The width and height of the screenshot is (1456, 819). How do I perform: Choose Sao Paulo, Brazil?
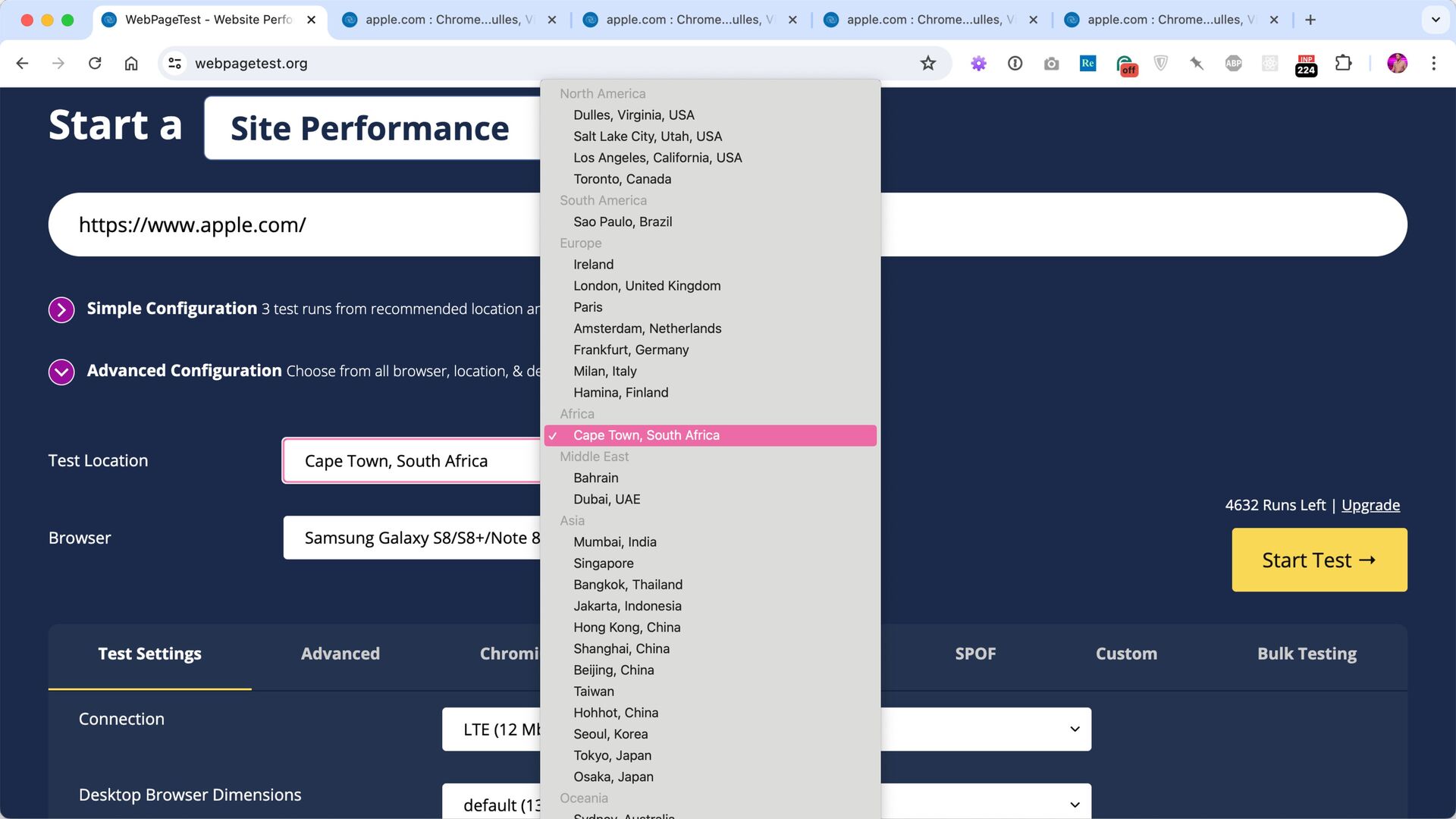coord(711,221)
